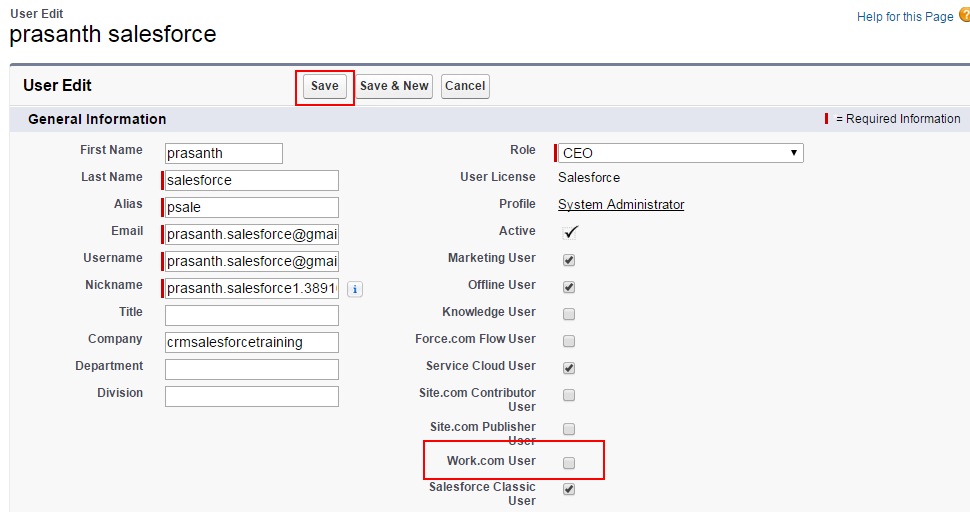Click the Save & New button
This screenshot has width=970, height=512.
tap(394, 86)
